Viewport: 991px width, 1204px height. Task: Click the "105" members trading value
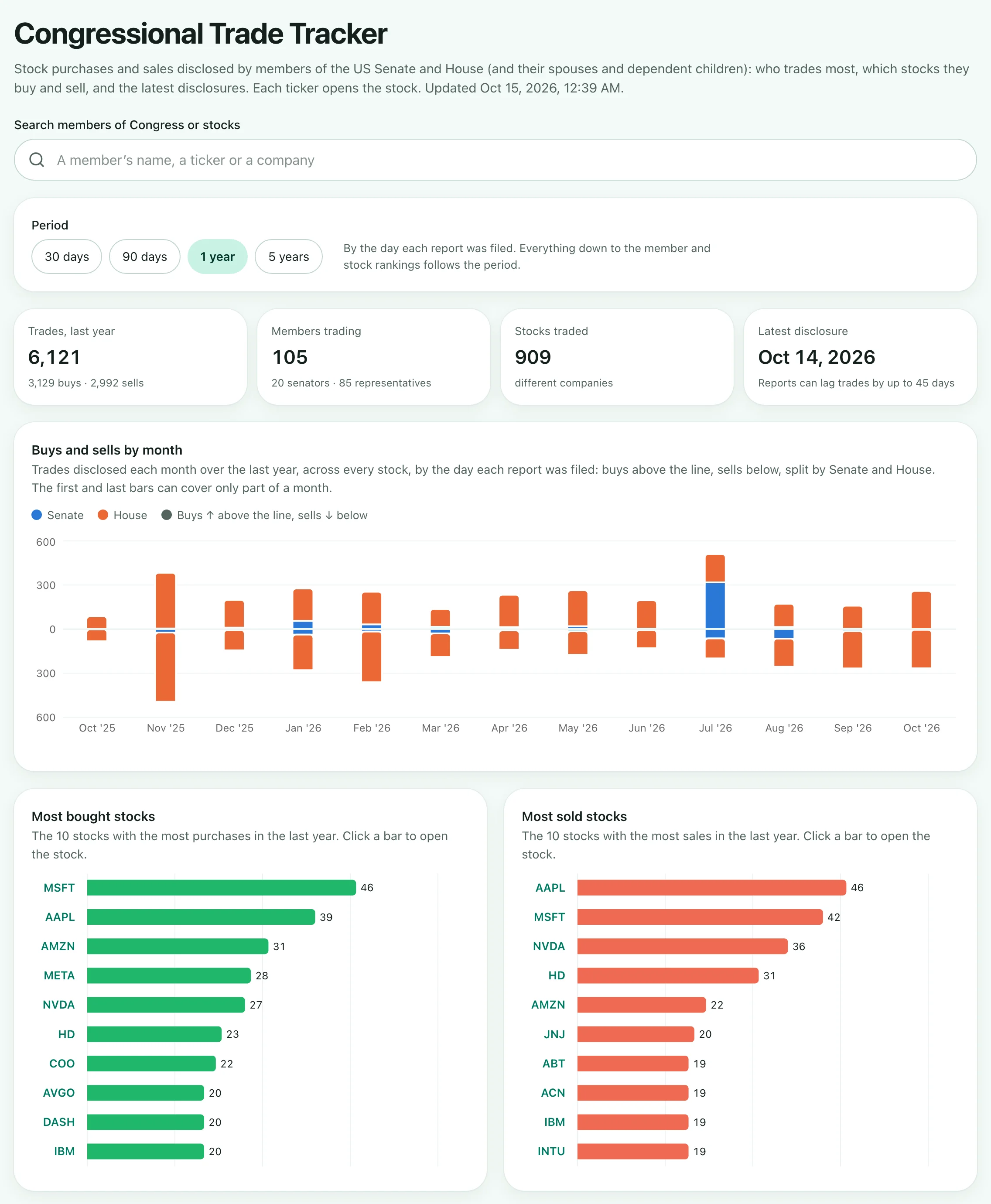point(290,357)
